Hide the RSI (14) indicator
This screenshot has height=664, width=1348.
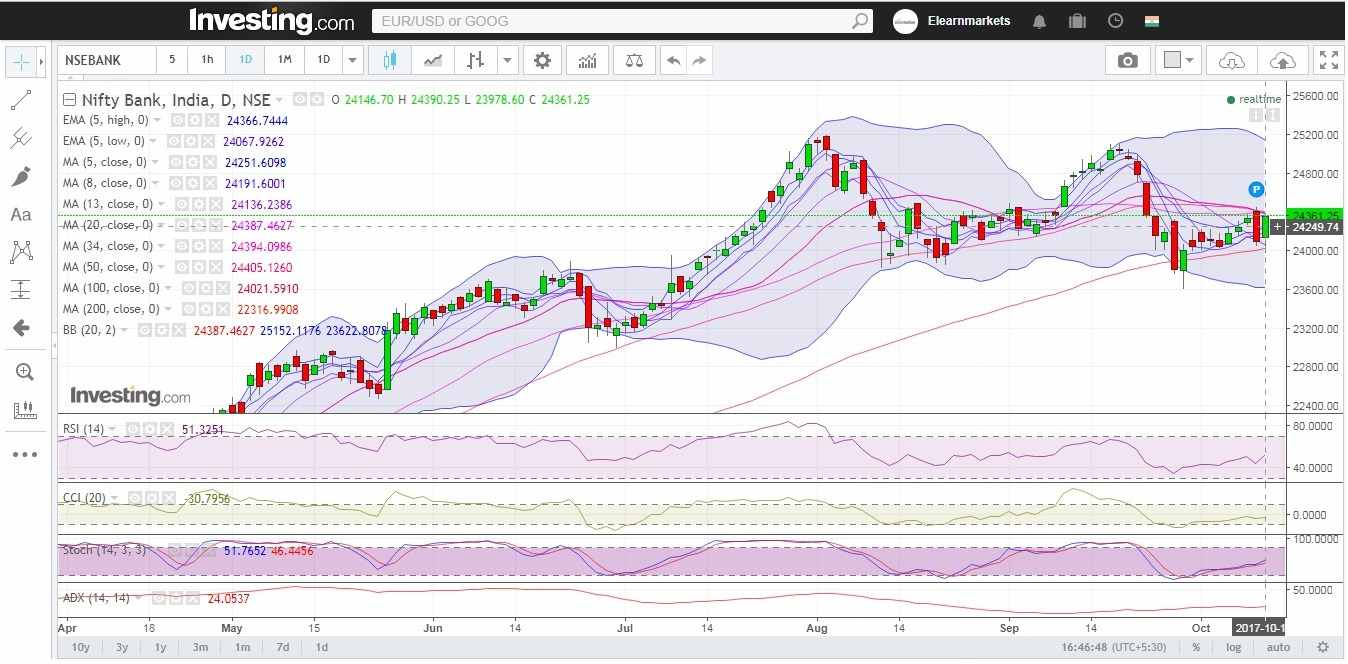(x=133, y=429)
